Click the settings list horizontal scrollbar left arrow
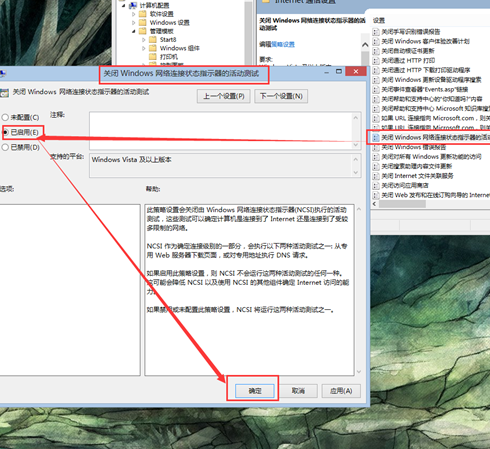490x449 pixels. pyautogui.click(x=374, y=204)
